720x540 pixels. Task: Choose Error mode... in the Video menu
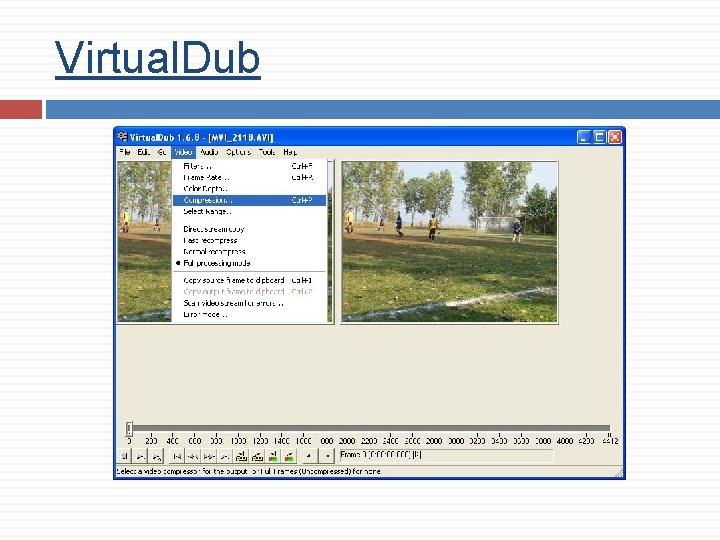(249, 315)
